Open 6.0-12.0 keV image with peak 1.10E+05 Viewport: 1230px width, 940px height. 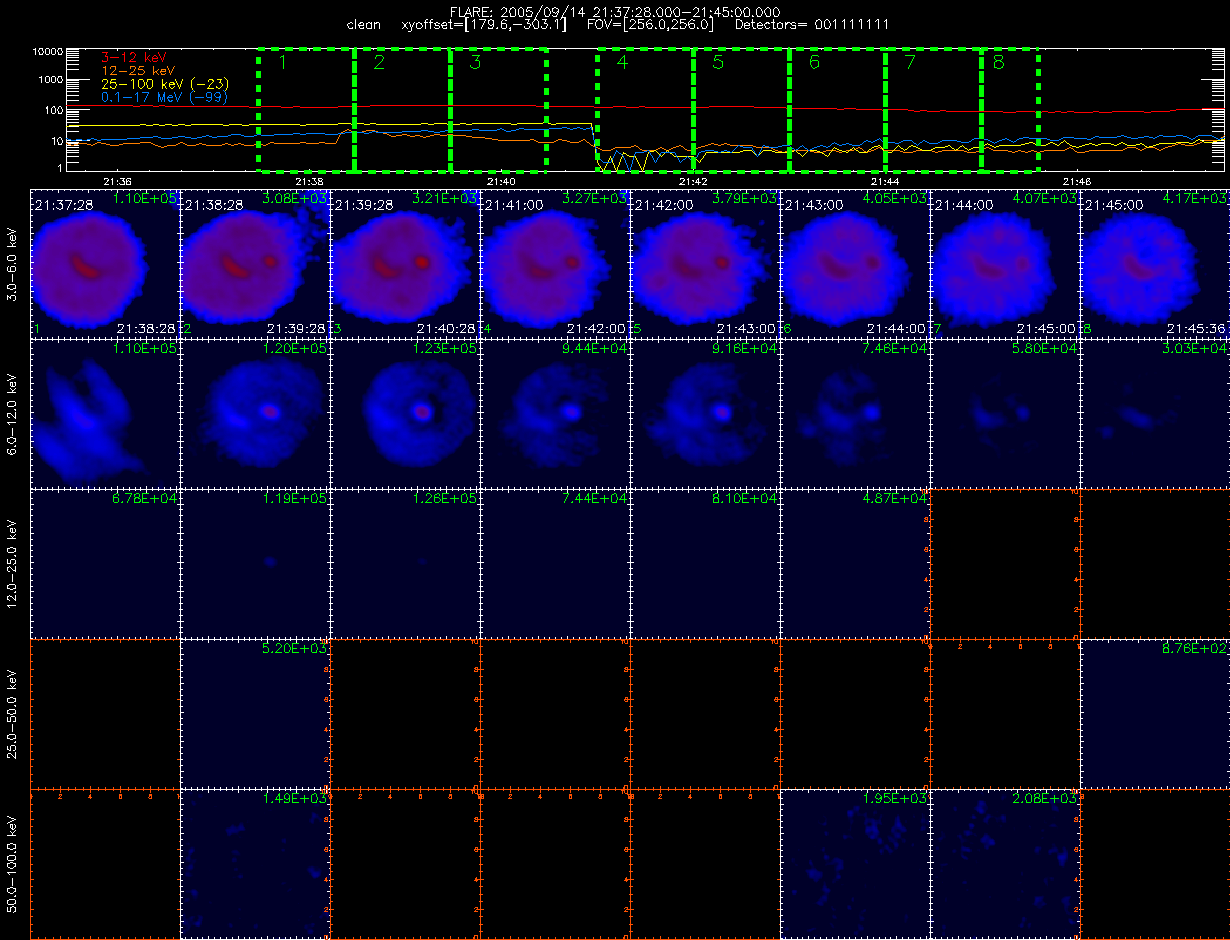tap(105, 413)
